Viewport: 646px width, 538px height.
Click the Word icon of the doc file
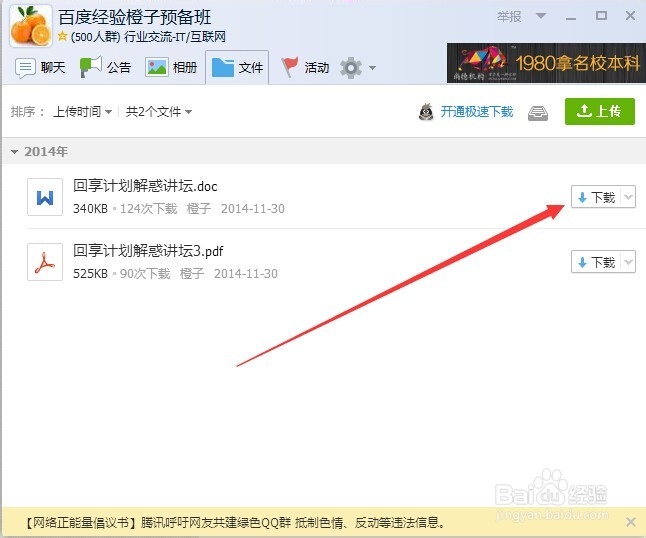pos(45,197)
